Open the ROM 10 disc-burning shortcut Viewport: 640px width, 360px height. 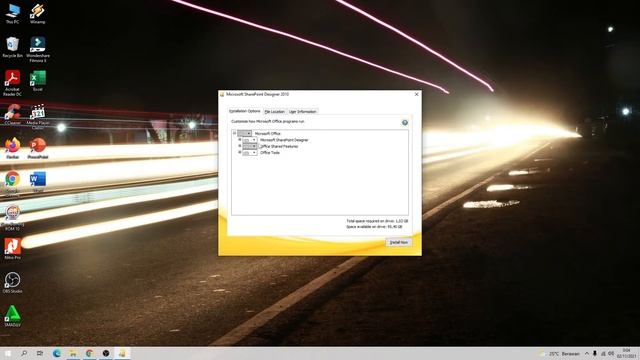point(13,218)
